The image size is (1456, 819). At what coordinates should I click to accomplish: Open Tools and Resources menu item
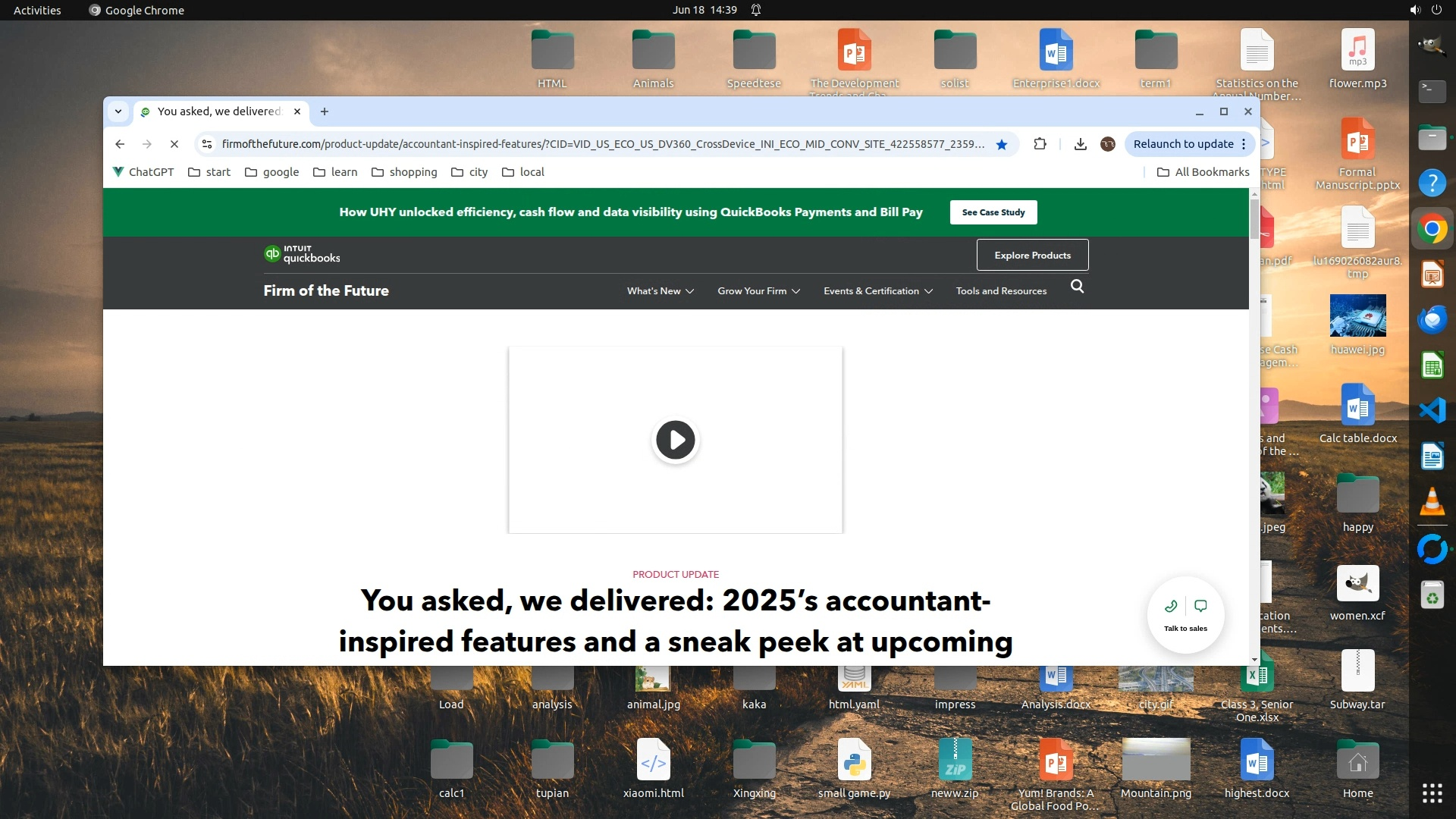(1001, 291)
